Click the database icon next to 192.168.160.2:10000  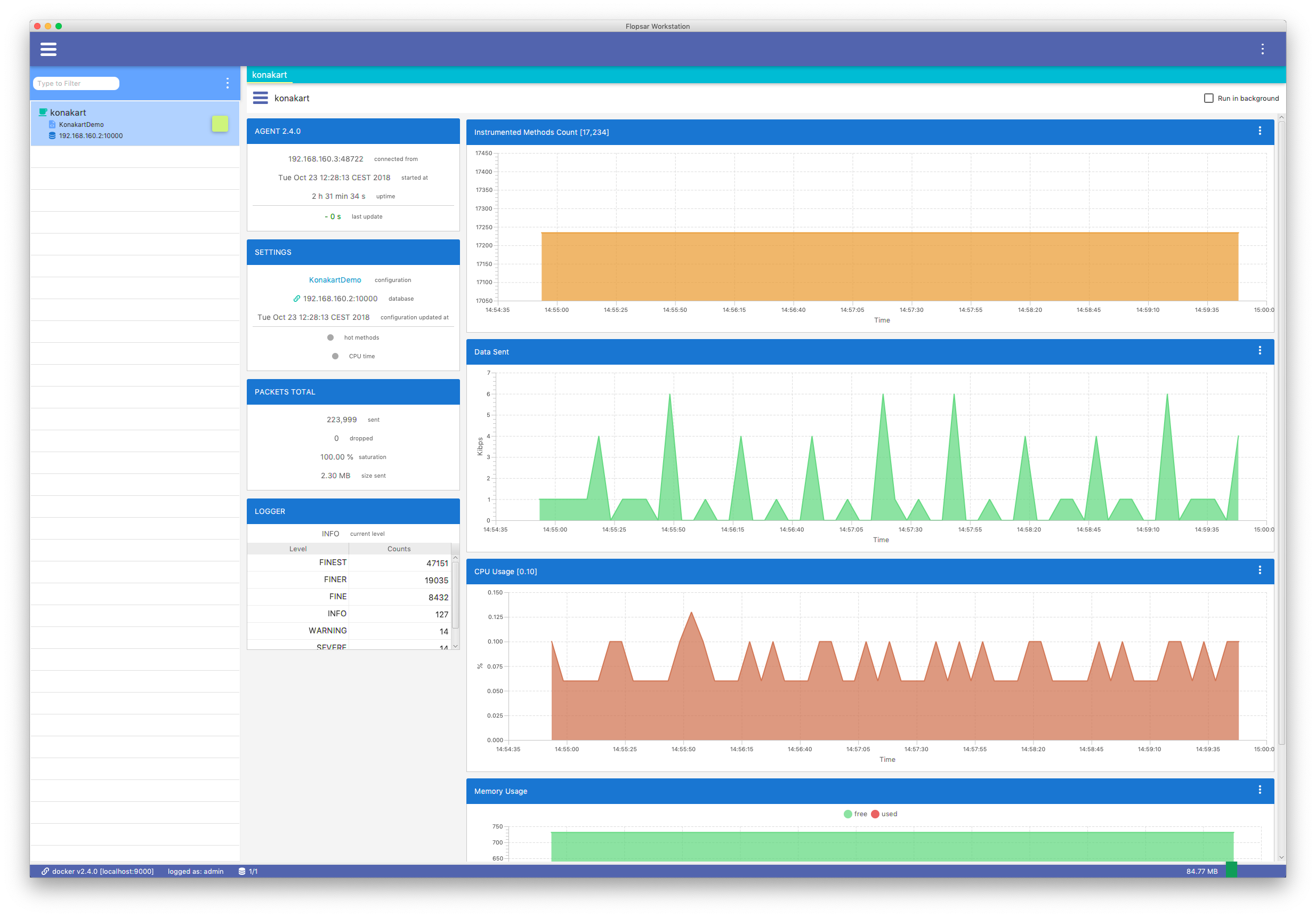[52, 136]
